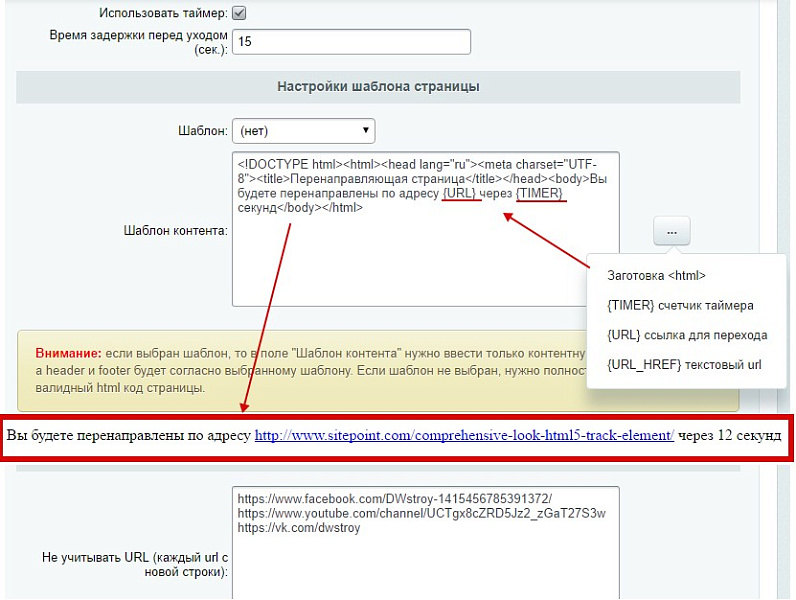Open the 'Шаблон' dropdown showing (нет)
The image size is (796, 600).
tap(304, 131)
